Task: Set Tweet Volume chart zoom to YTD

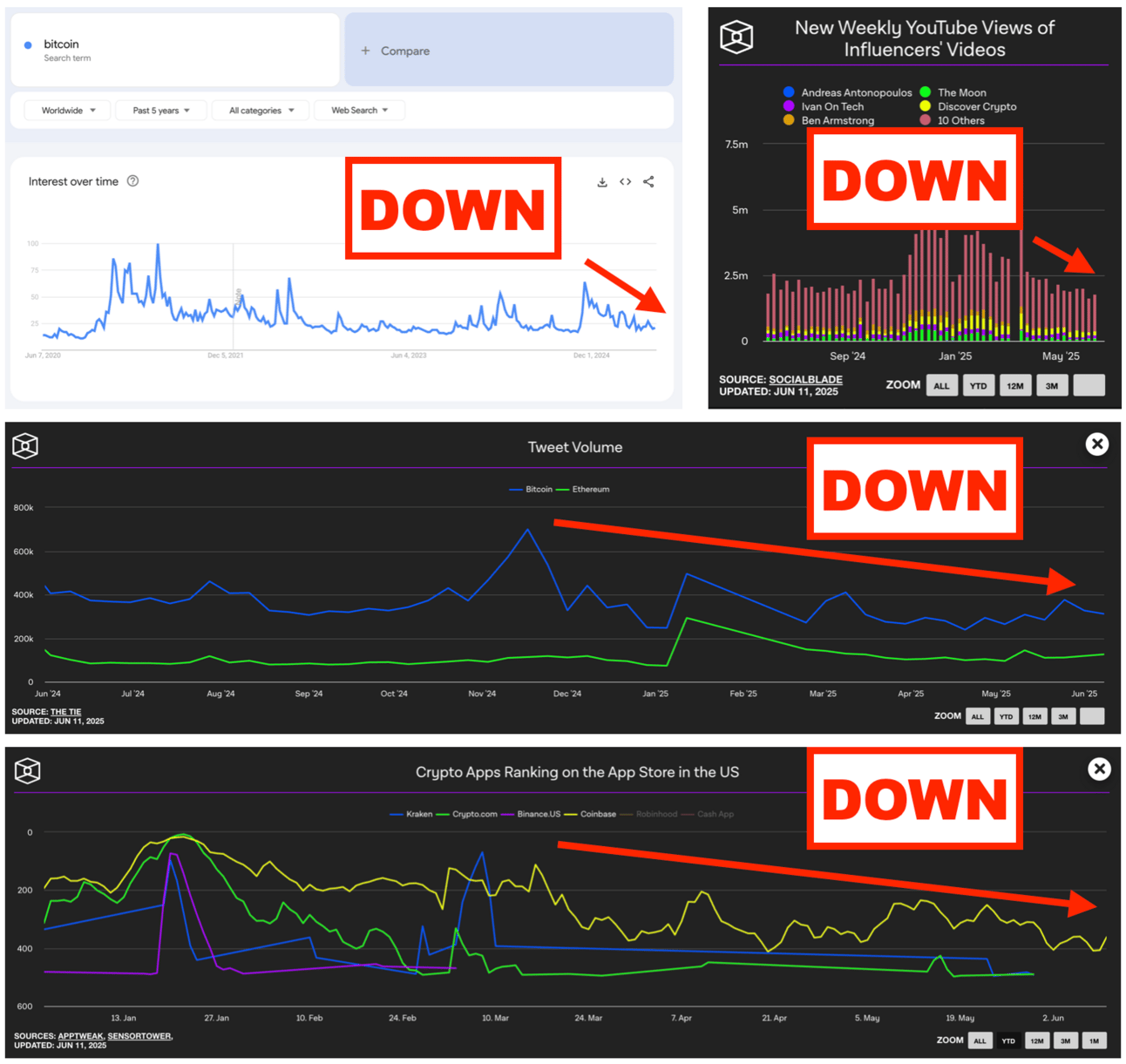Action: 1007,716
